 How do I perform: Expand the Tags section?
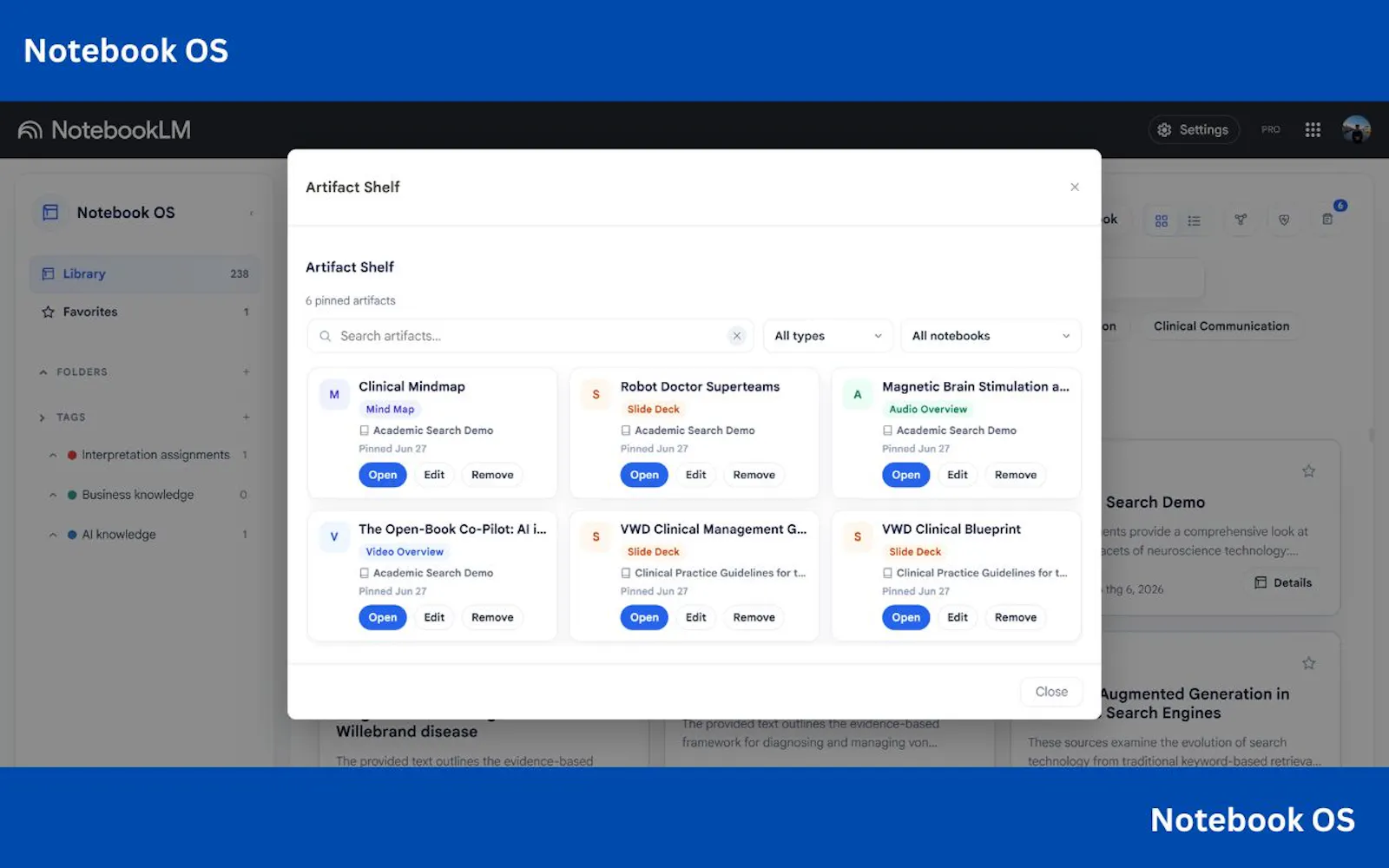click(x=43, y=418)
